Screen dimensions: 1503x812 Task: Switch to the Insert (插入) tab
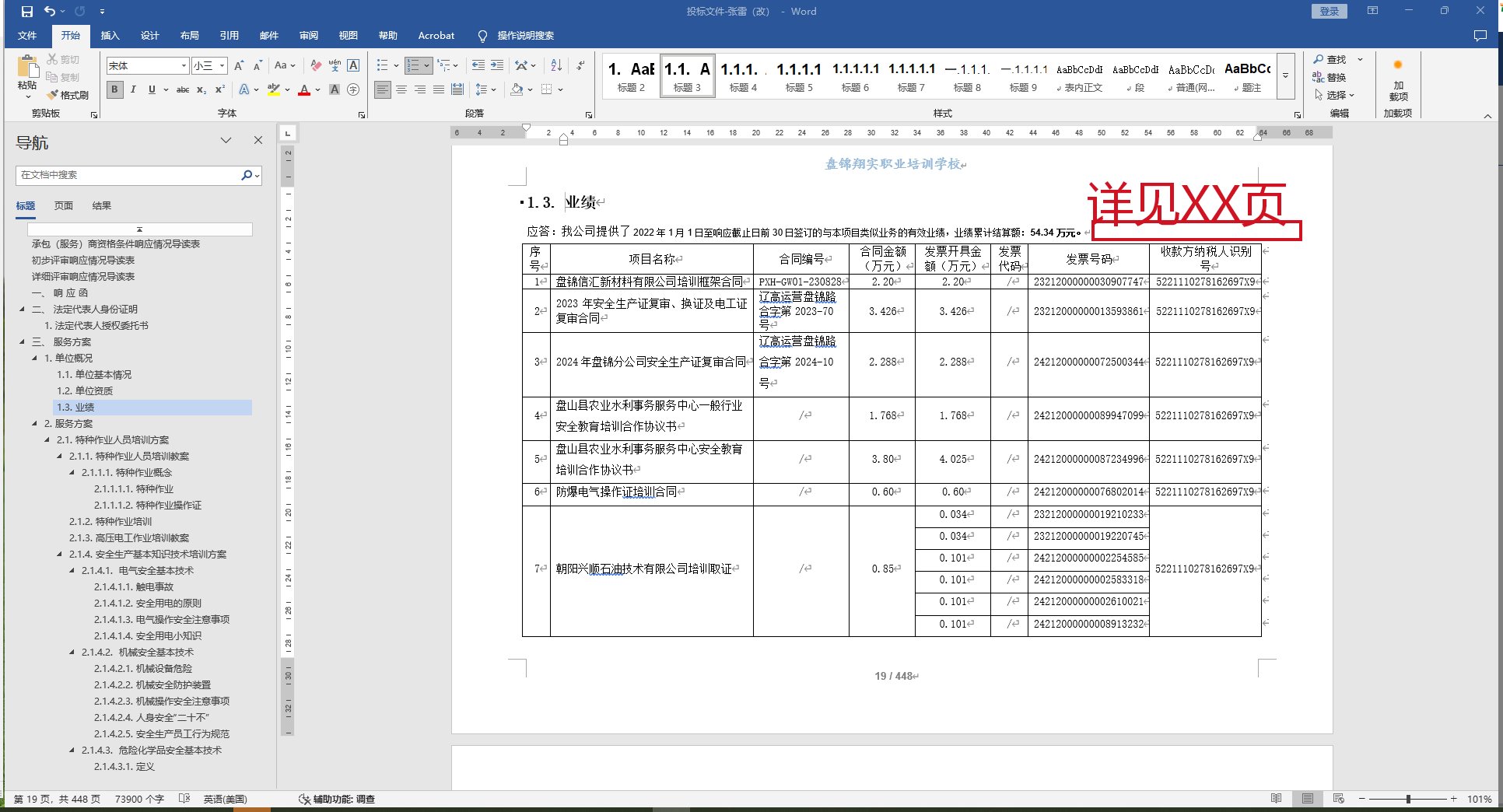pos(110,36)
